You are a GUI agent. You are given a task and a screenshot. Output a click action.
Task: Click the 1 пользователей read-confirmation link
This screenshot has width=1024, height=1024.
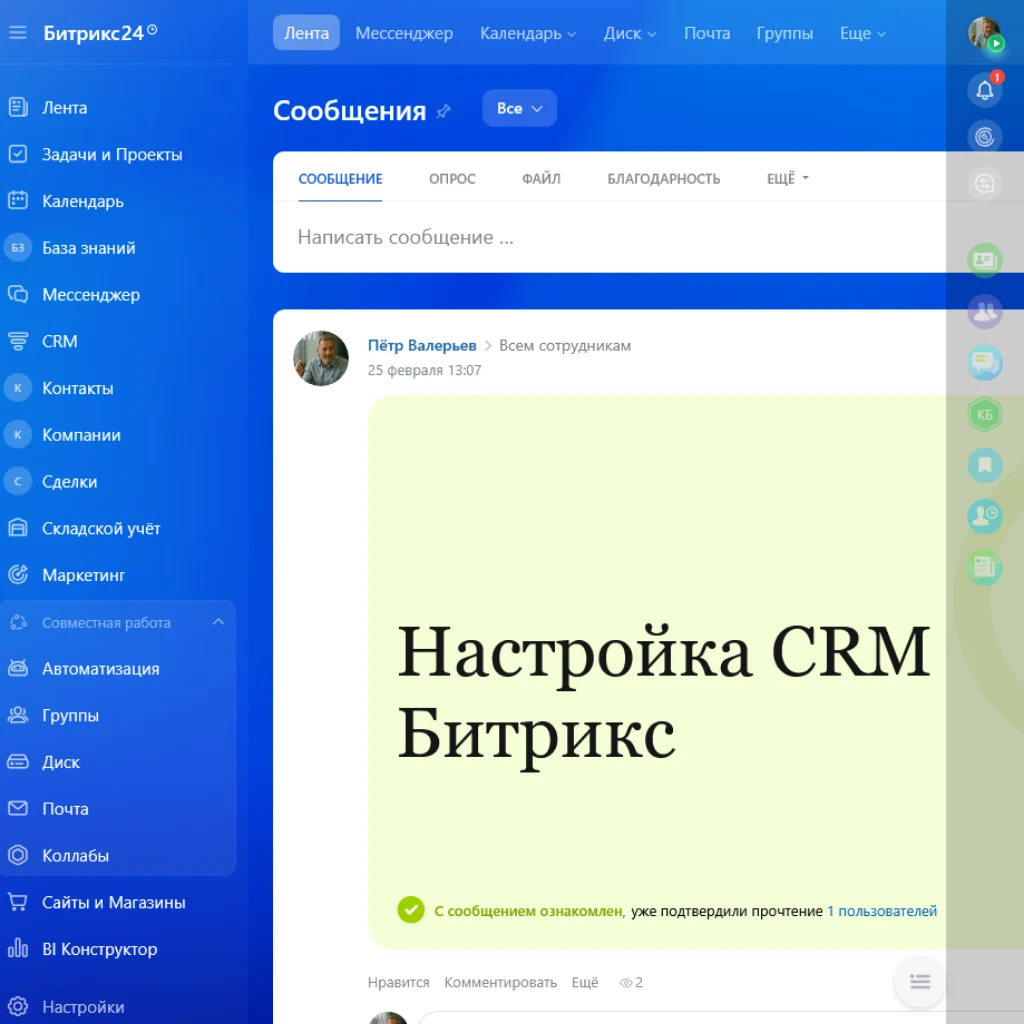pyautogui.click(x=880, y=911)
